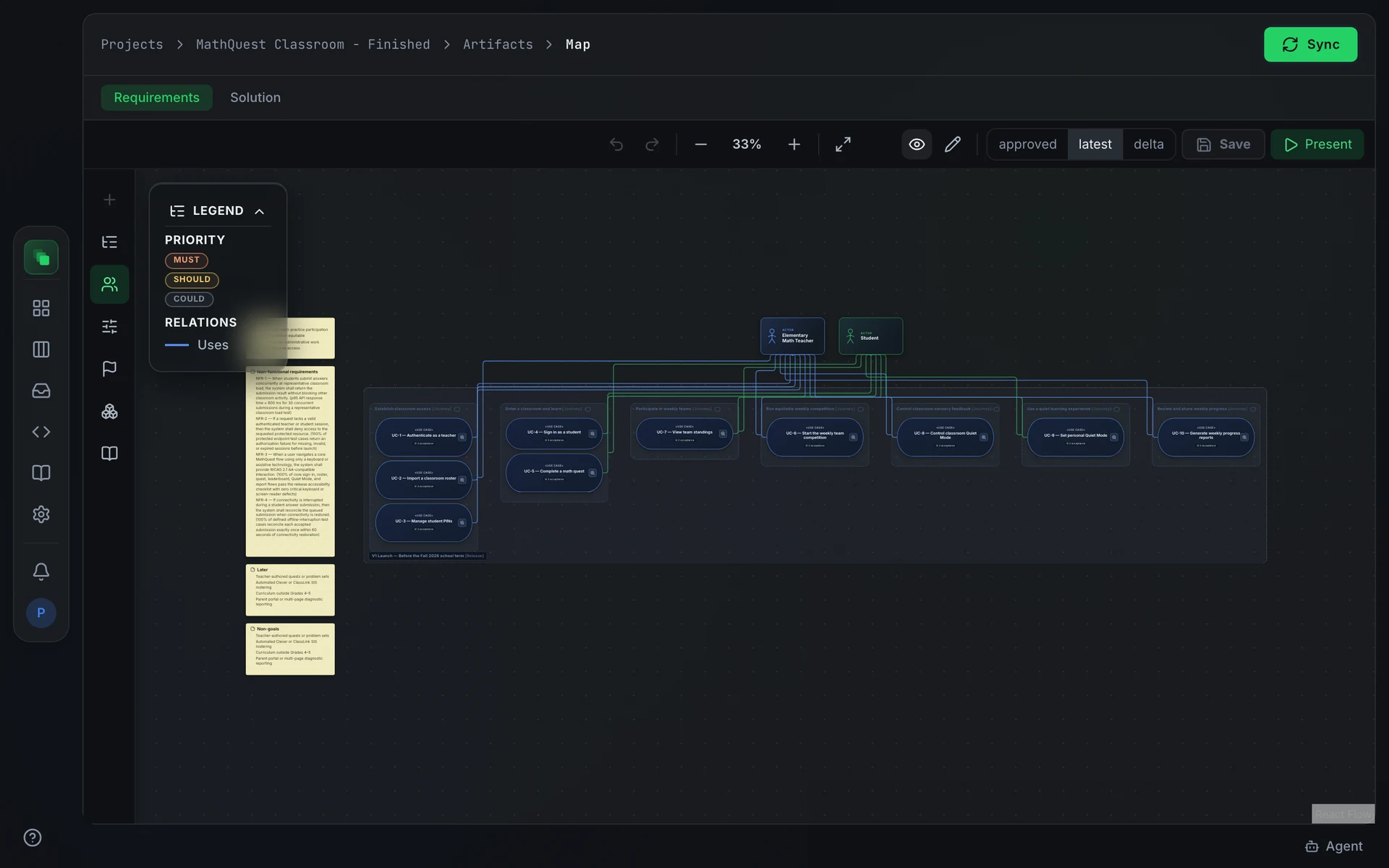
Task: Select the delta version view
Action: 1148,145
